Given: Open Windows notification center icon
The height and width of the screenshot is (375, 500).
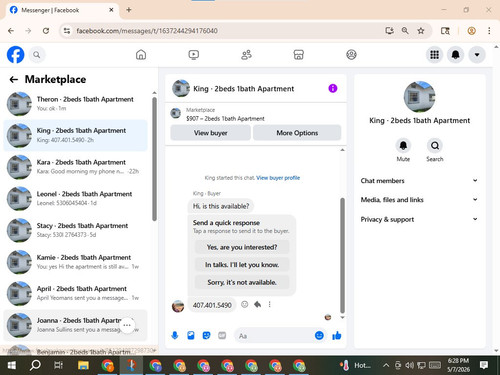Looking at the screenshot, I should (484, 365).
